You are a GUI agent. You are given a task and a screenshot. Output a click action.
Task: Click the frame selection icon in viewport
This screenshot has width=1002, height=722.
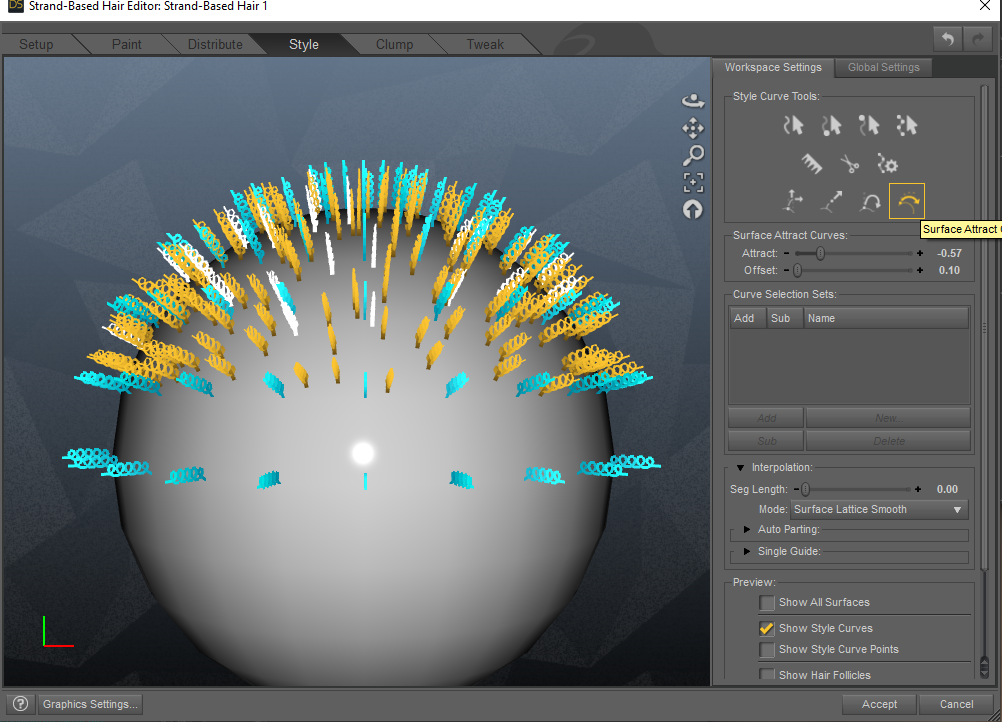point(693,182)
